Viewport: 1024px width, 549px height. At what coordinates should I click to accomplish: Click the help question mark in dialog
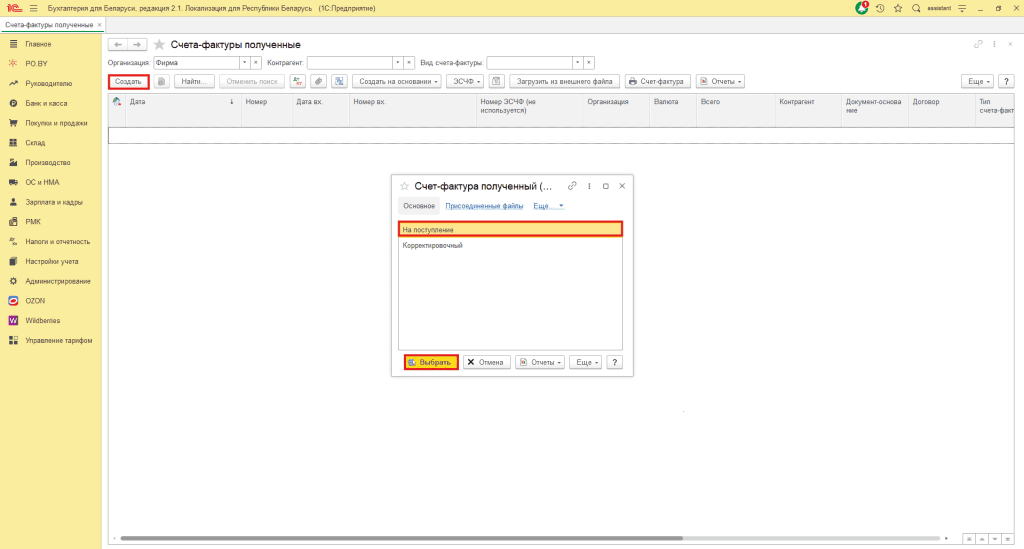point(615,362)
